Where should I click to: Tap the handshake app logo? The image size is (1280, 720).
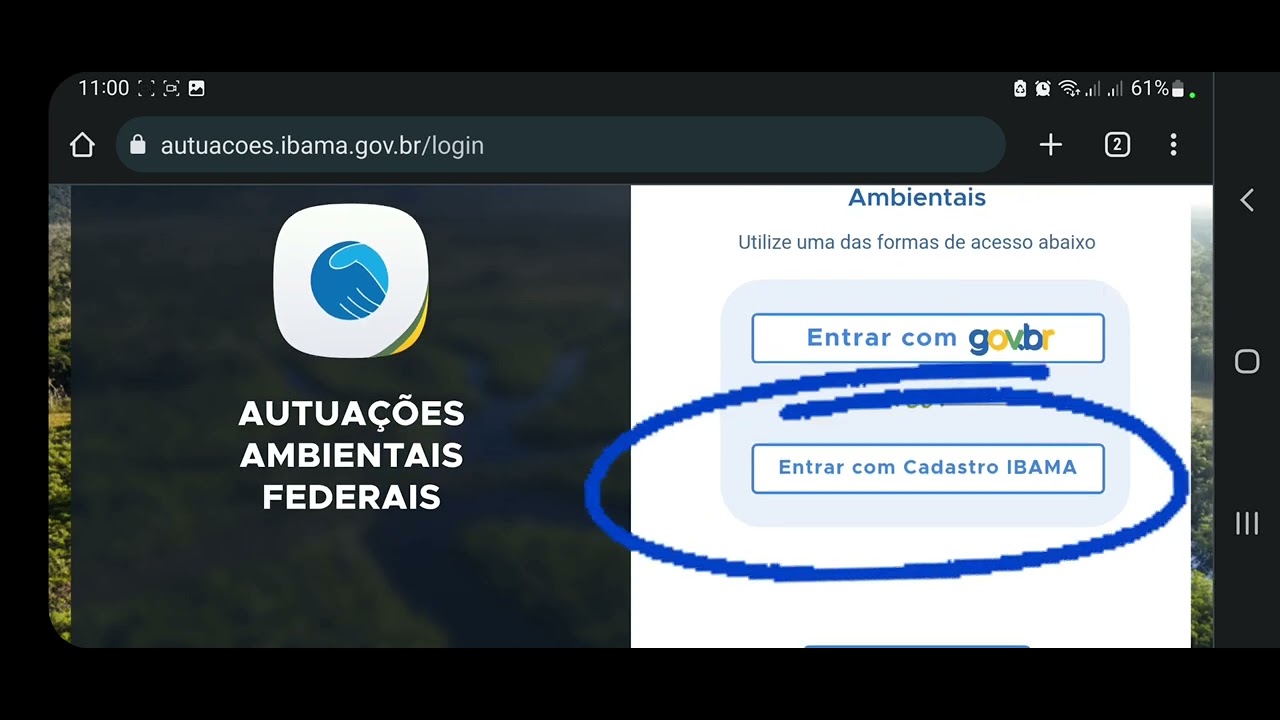click(351, 280)
